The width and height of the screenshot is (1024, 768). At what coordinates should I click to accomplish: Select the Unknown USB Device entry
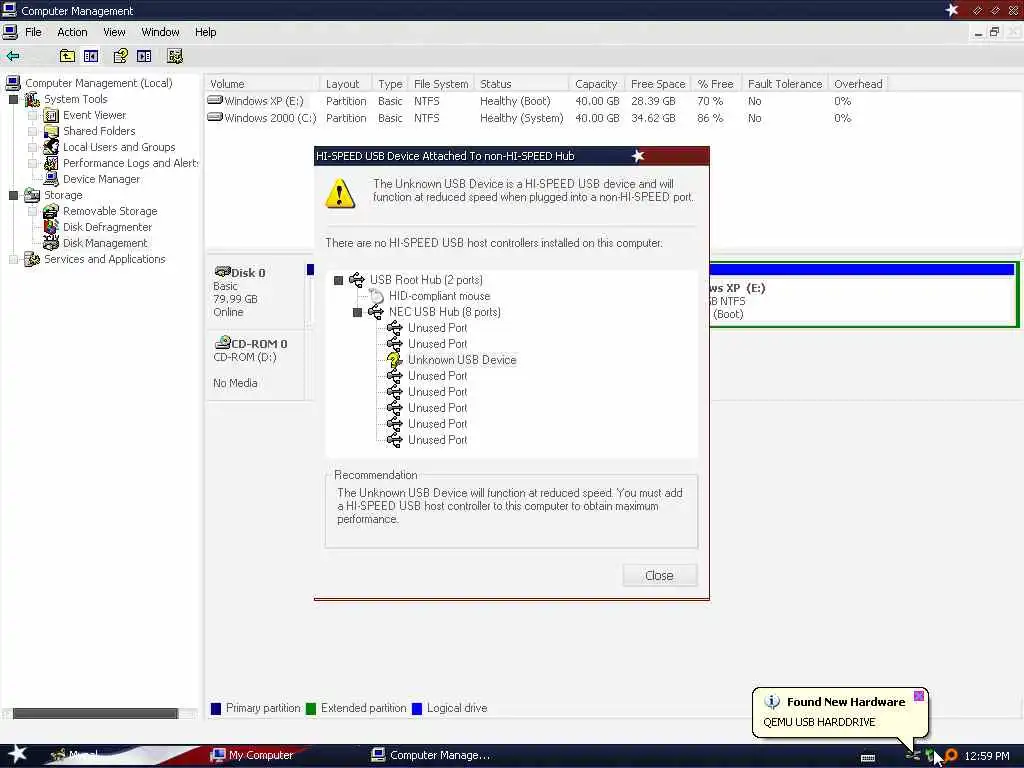tap(462, 360)
